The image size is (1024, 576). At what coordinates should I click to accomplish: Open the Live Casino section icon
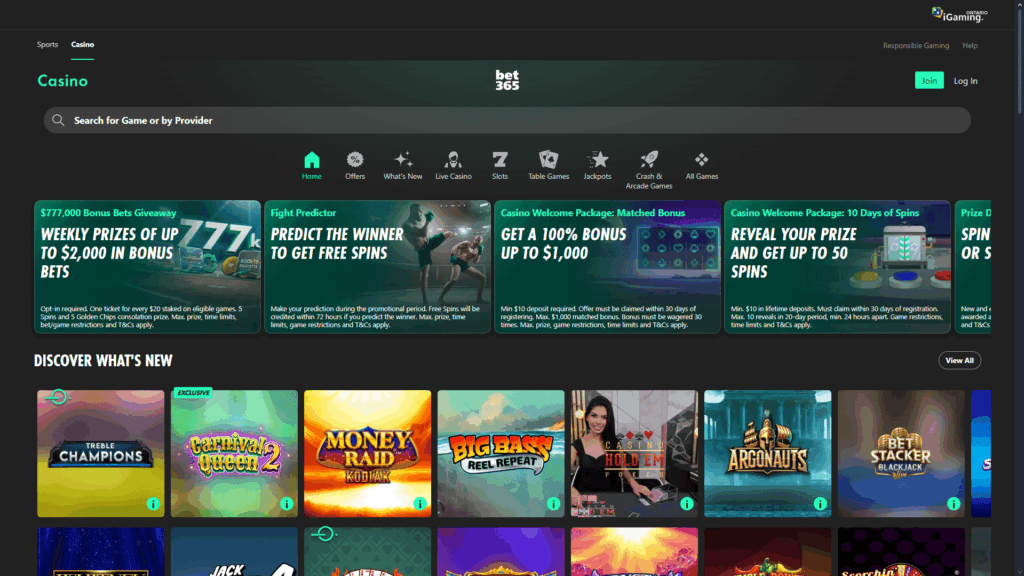click(454, 160)
